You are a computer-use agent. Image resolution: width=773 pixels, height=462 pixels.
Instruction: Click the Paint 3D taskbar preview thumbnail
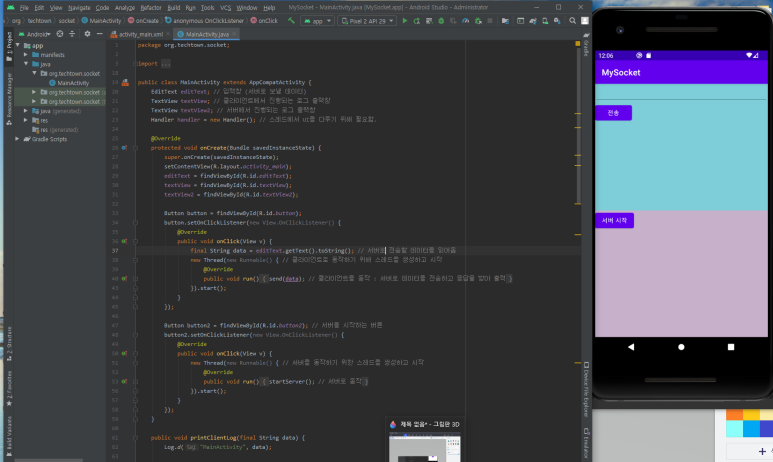point(424,447)
